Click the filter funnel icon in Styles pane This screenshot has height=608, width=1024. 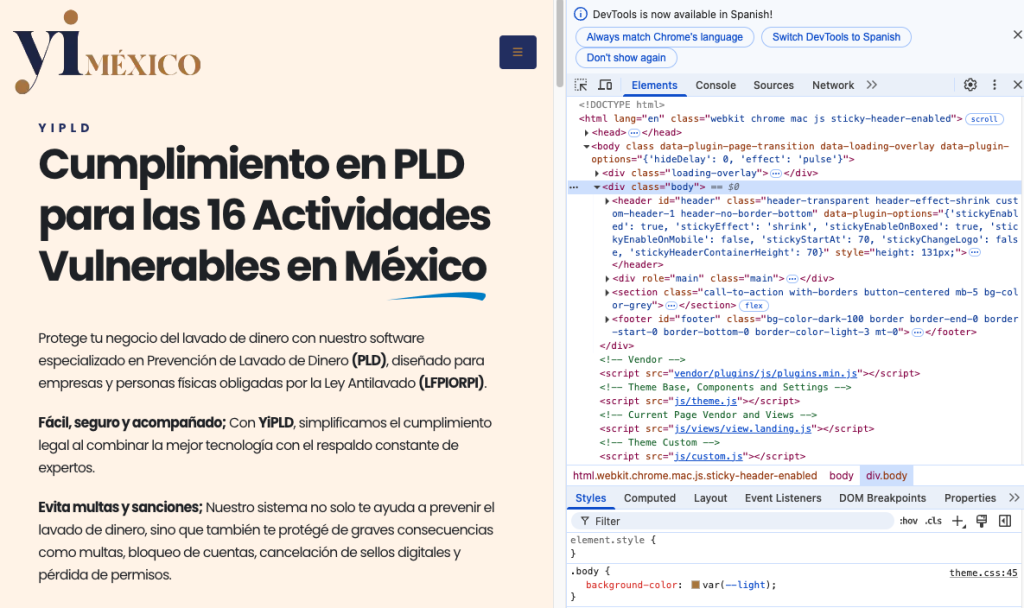point(585,521)
